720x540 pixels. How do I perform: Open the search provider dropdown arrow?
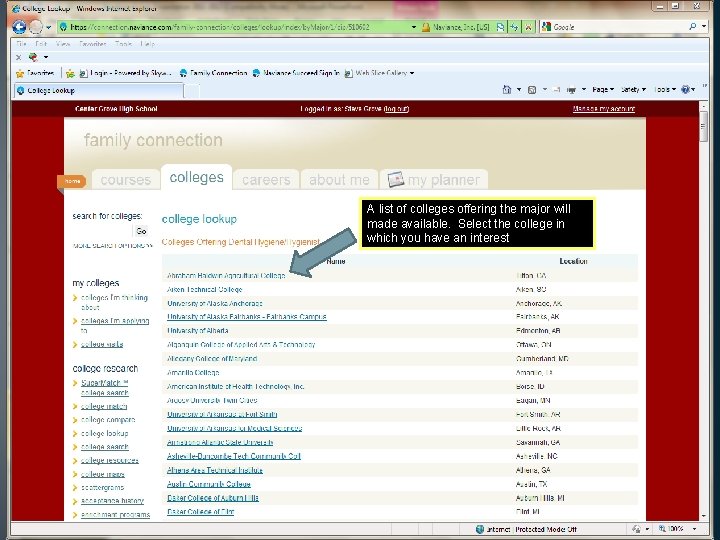pos(704,27)
